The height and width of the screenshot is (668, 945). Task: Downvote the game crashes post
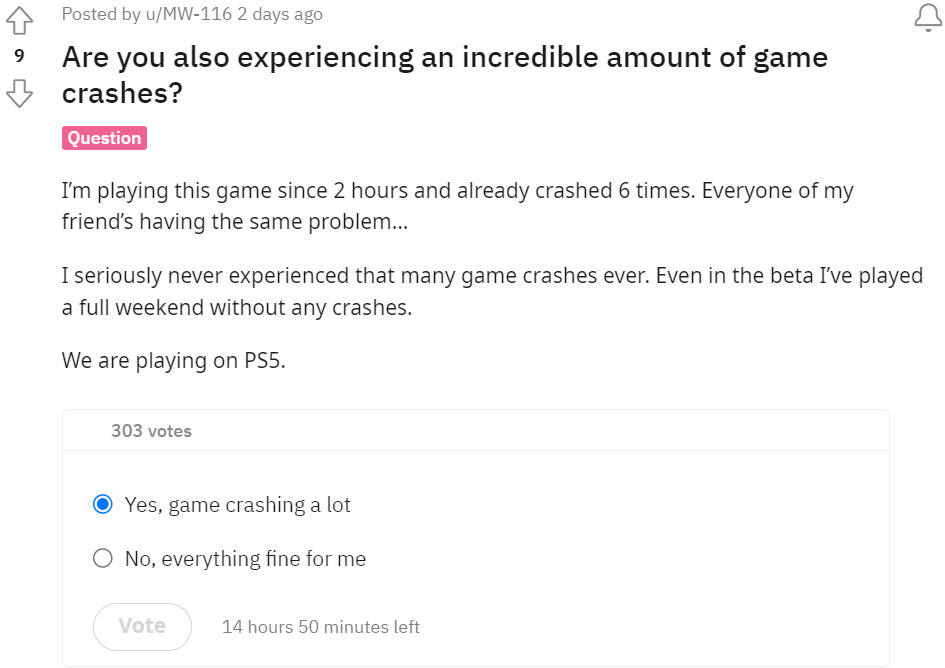tap(19, 94)
